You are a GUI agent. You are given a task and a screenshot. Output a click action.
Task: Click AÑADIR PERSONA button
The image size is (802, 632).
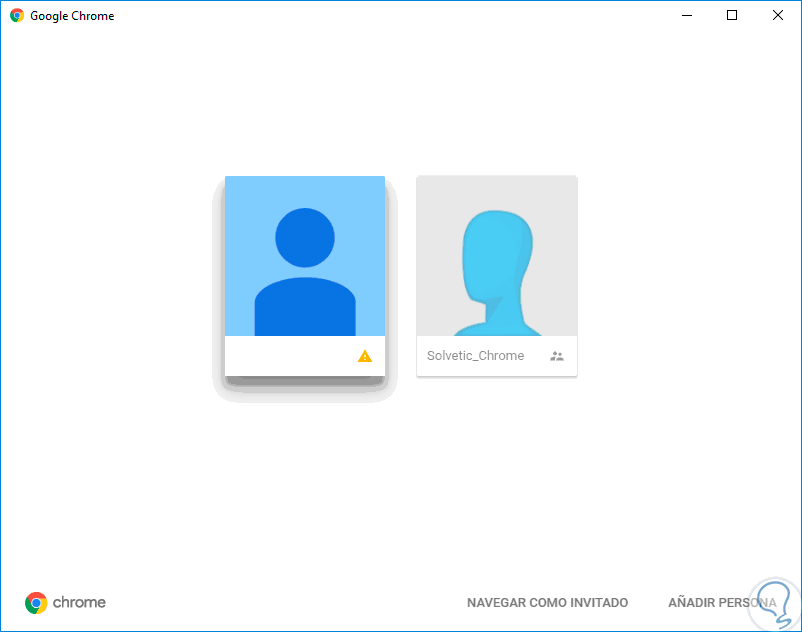(x=722, y=603)
